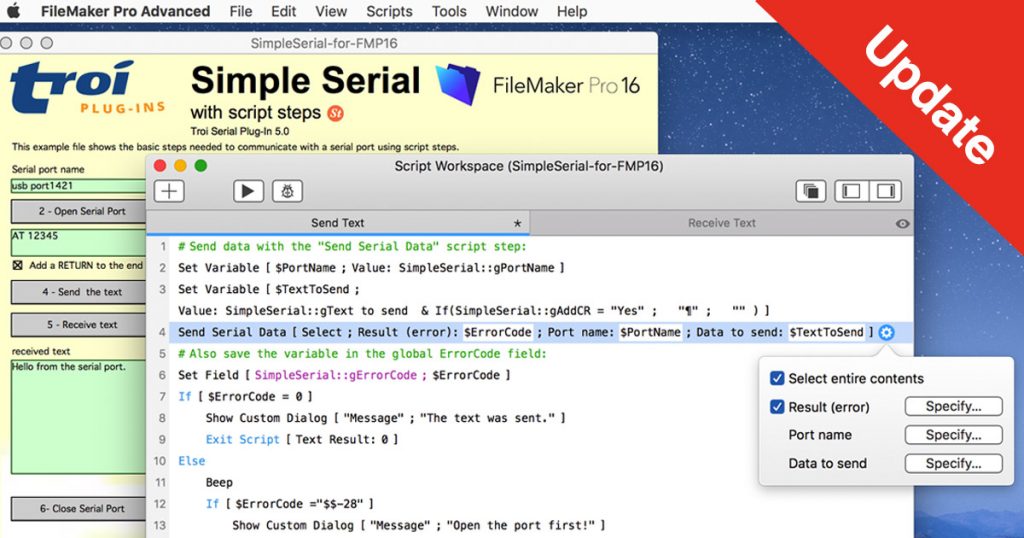The width and height of the screenshot is (1024, 538).
Task: Toggle the left scripts pane
Action: [852, 191]
